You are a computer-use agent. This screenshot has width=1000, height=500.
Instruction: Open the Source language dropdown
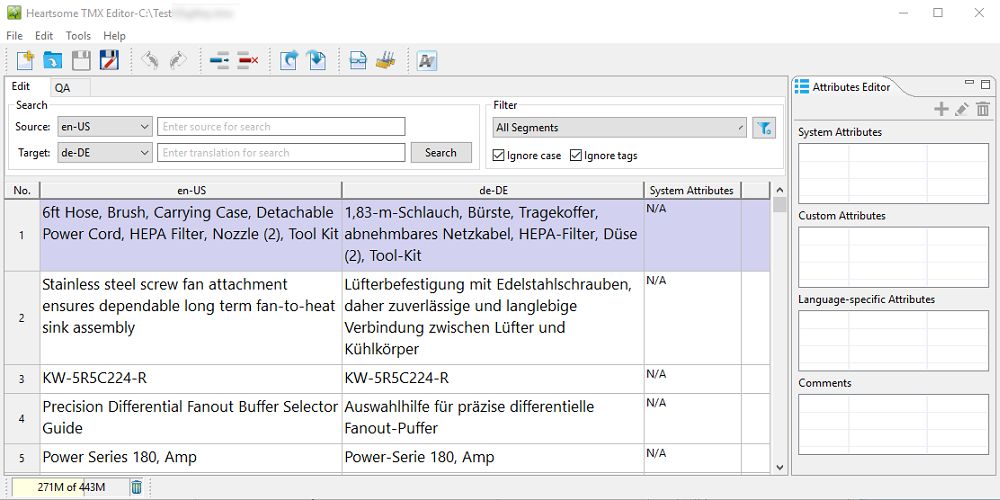[105, 126]
